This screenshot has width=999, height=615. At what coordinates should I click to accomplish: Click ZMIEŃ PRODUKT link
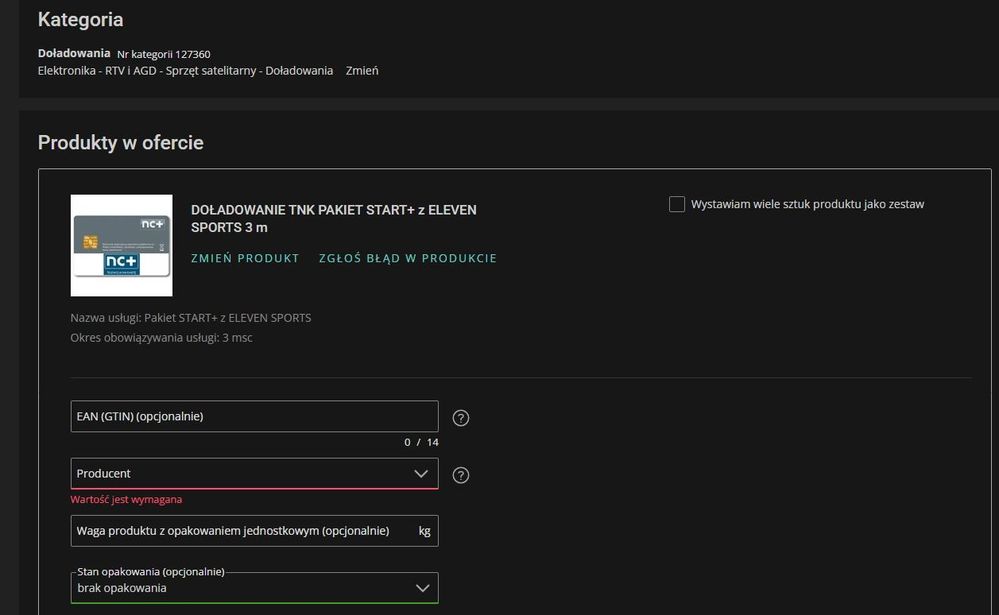click(245, 258)
